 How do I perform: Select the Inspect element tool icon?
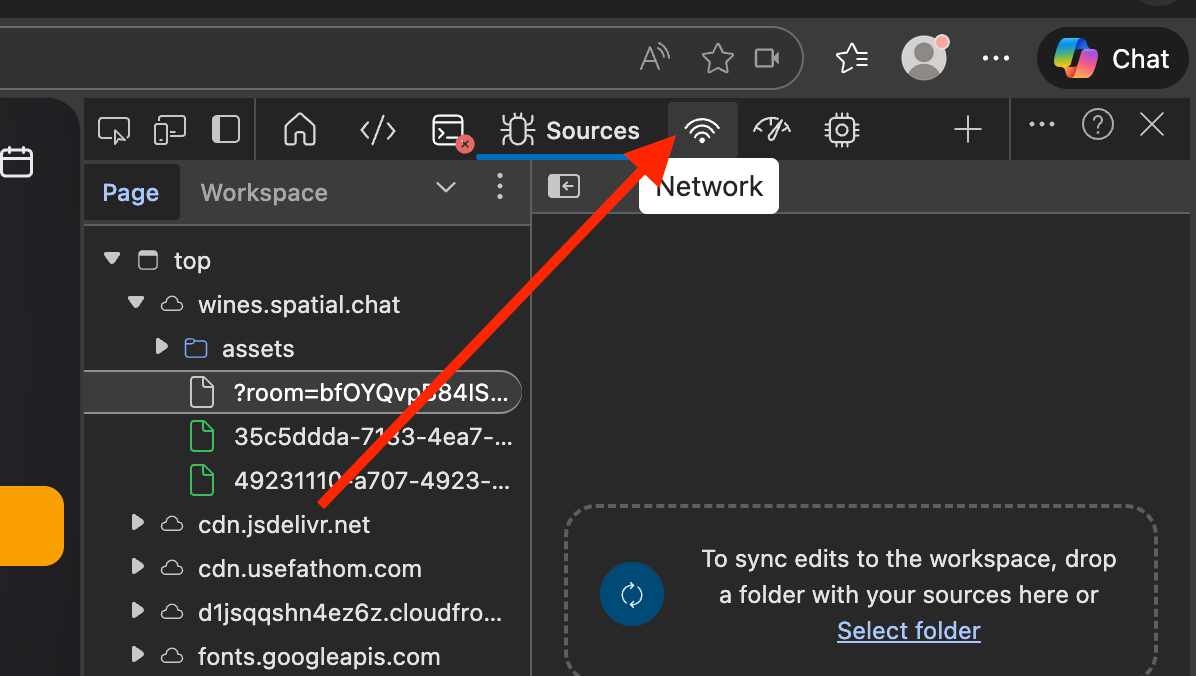pos(114,130)
